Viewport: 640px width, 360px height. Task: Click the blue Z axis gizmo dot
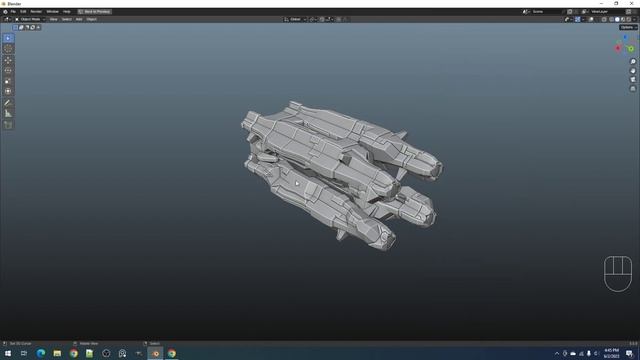point(625,38)
